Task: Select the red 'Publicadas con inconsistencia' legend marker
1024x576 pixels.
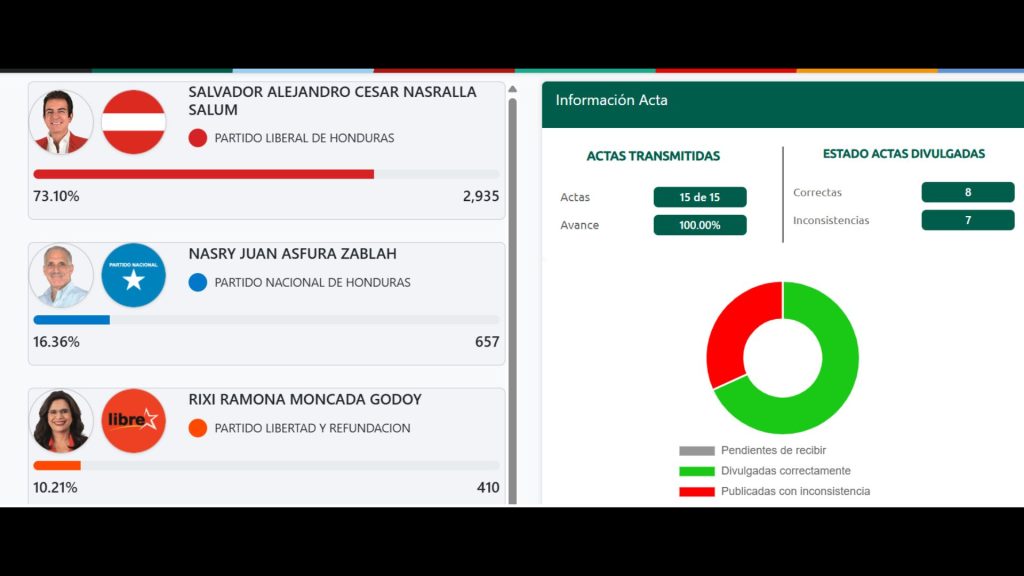Action: click(695, 491)
